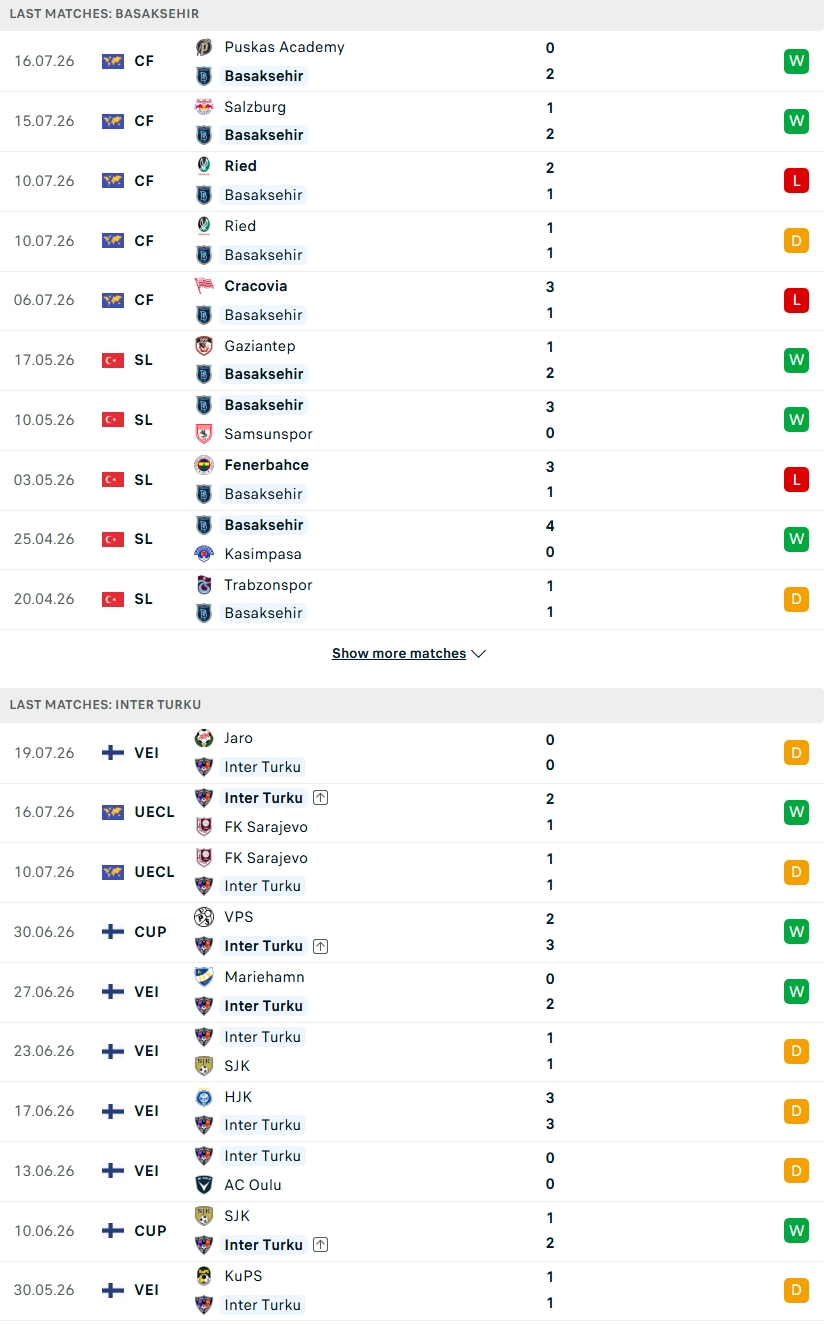Click the advancing arrow icon next to Inter Turku vs FK Sarajevo
Screen dimensions: 826x1324
click(x=320, y=798)
